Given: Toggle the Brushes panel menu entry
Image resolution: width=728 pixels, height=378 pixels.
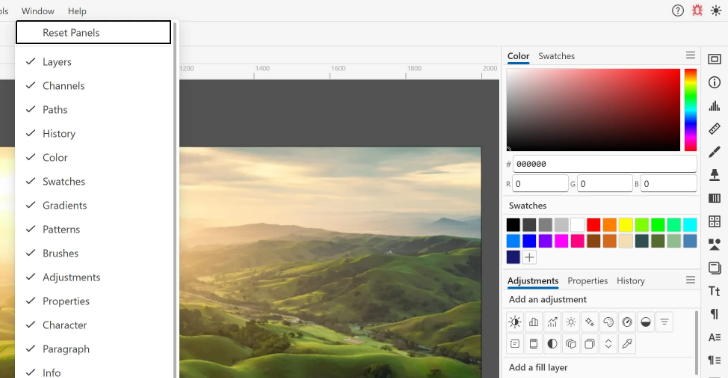Looking at the screenshot, I should pyautogui.click(x=93, y=253).
